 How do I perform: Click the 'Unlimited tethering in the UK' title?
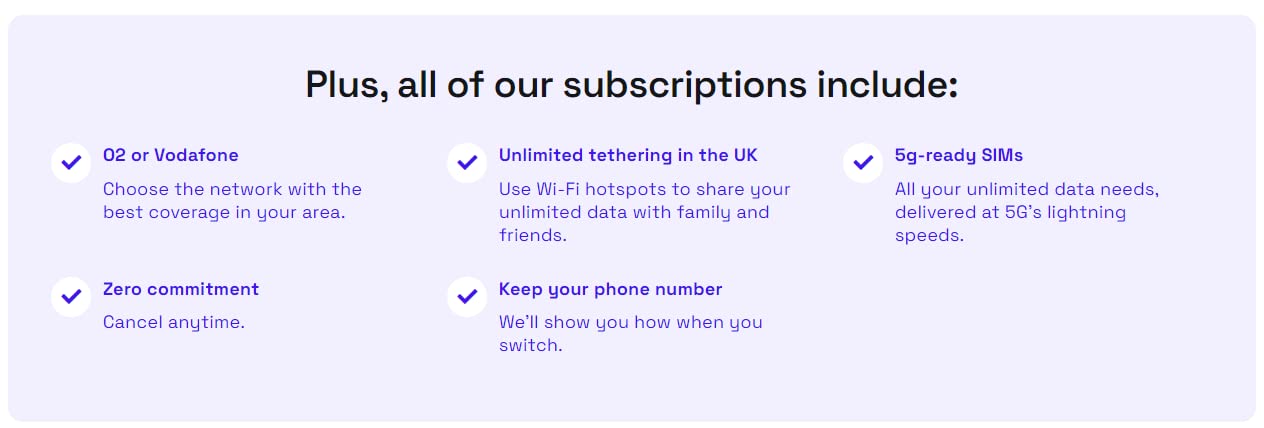coord(628,155)
